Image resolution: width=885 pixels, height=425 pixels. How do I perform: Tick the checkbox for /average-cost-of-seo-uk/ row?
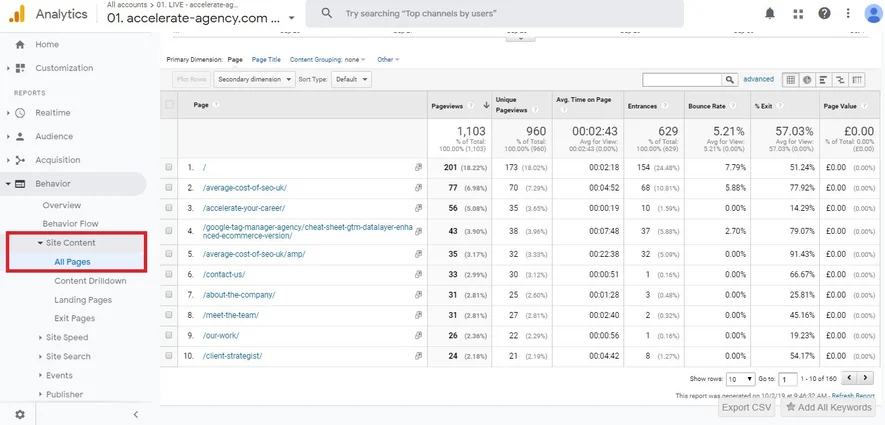(x=169, y=187)
